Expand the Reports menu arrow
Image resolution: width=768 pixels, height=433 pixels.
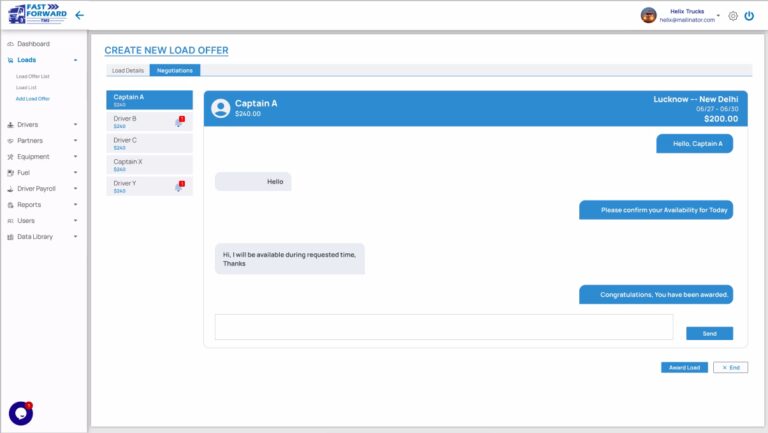75,205
